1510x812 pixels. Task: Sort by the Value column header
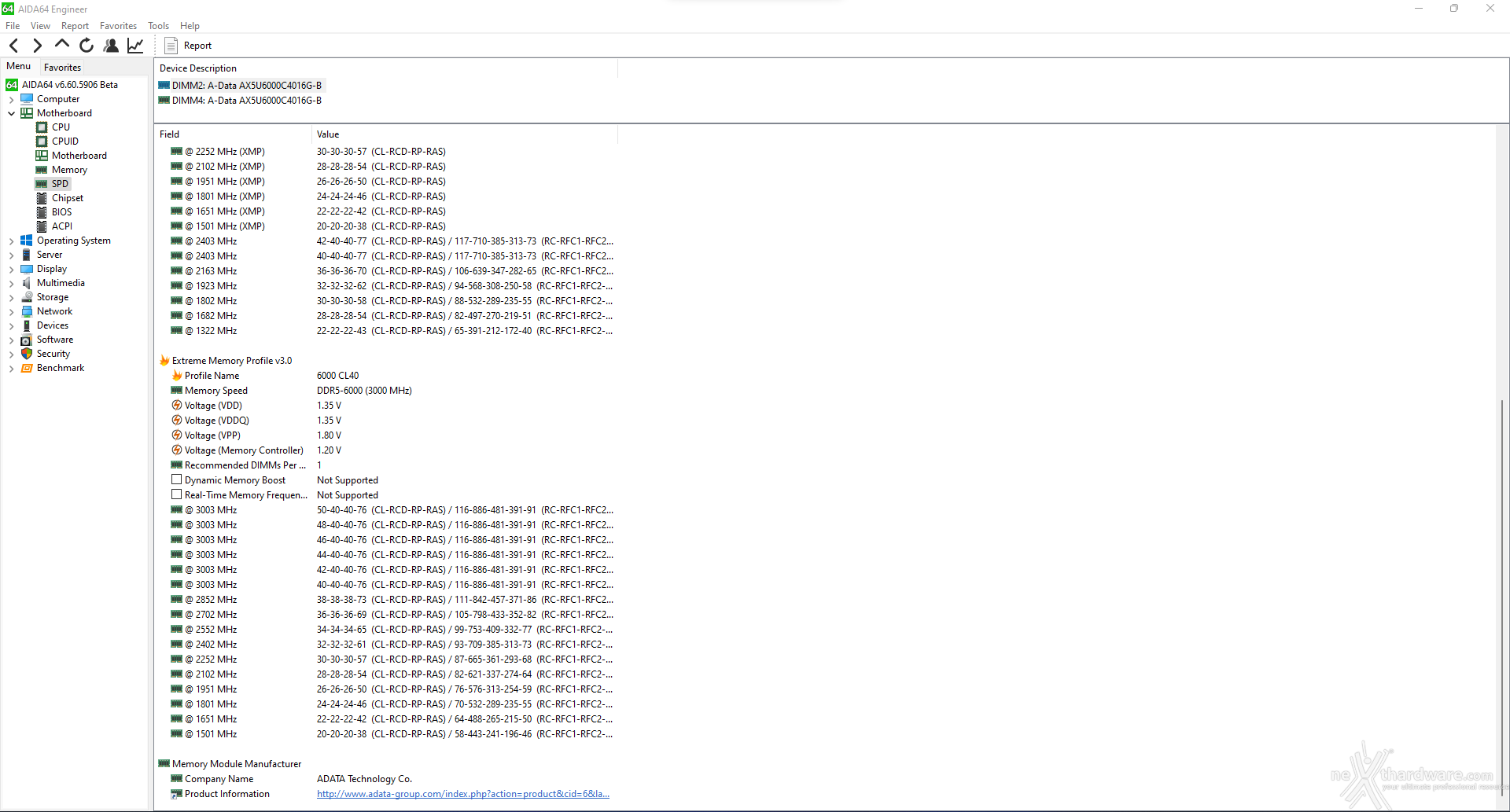[x=465, y=134]
